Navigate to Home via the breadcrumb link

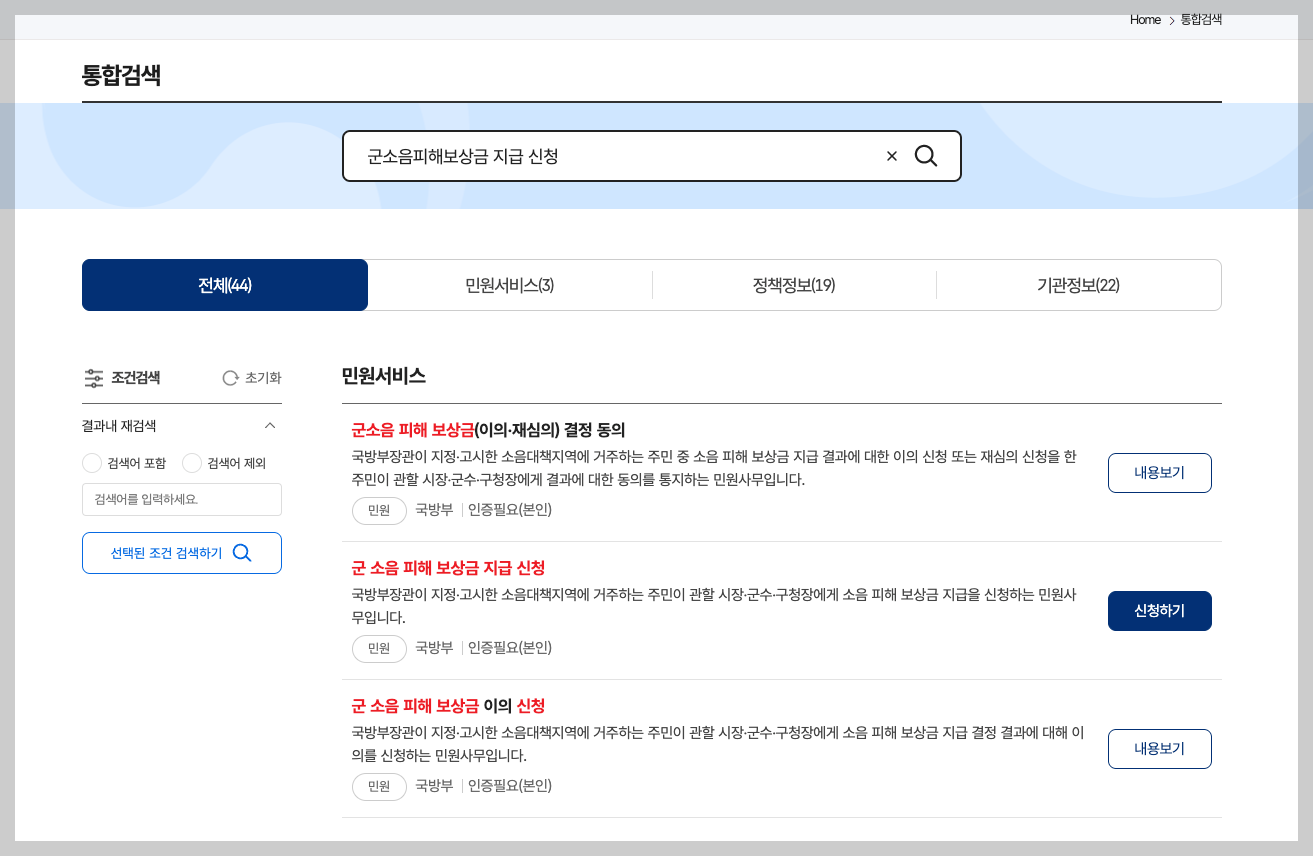[1144, 19]
